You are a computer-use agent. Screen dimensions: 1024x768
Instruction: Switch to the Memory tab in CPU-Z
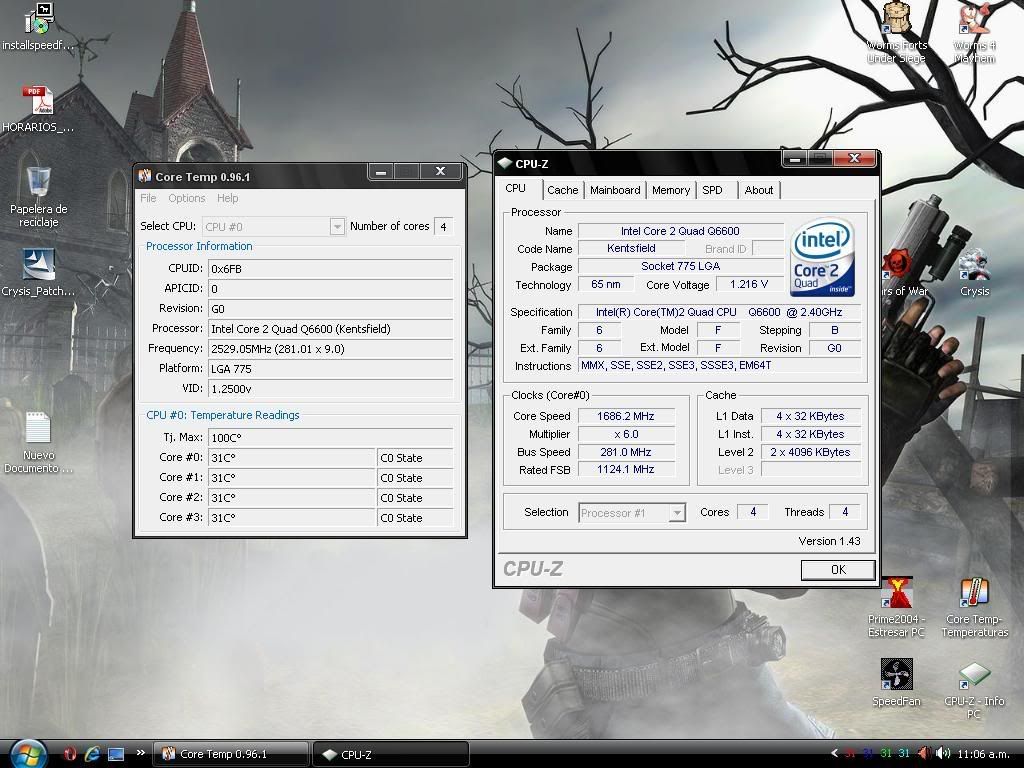tap(671, 190)
